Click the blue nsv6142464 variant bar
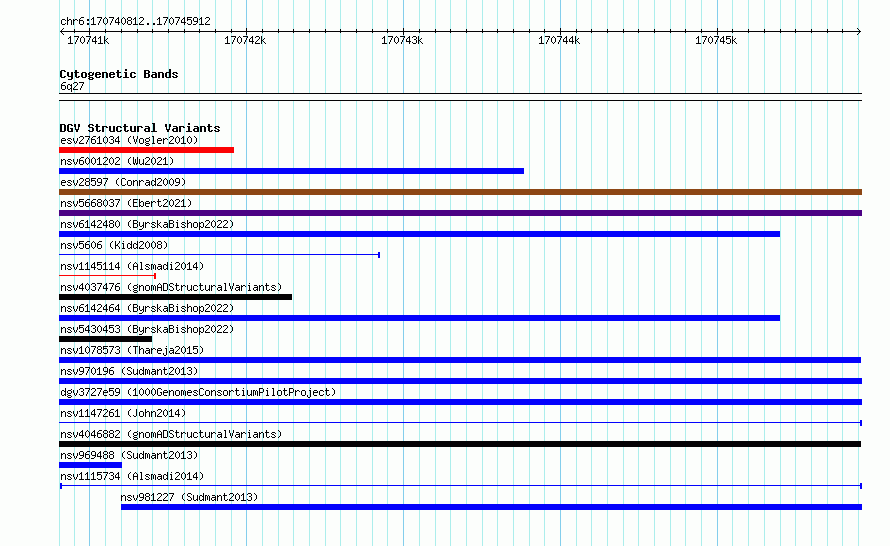 click(419, 318)
